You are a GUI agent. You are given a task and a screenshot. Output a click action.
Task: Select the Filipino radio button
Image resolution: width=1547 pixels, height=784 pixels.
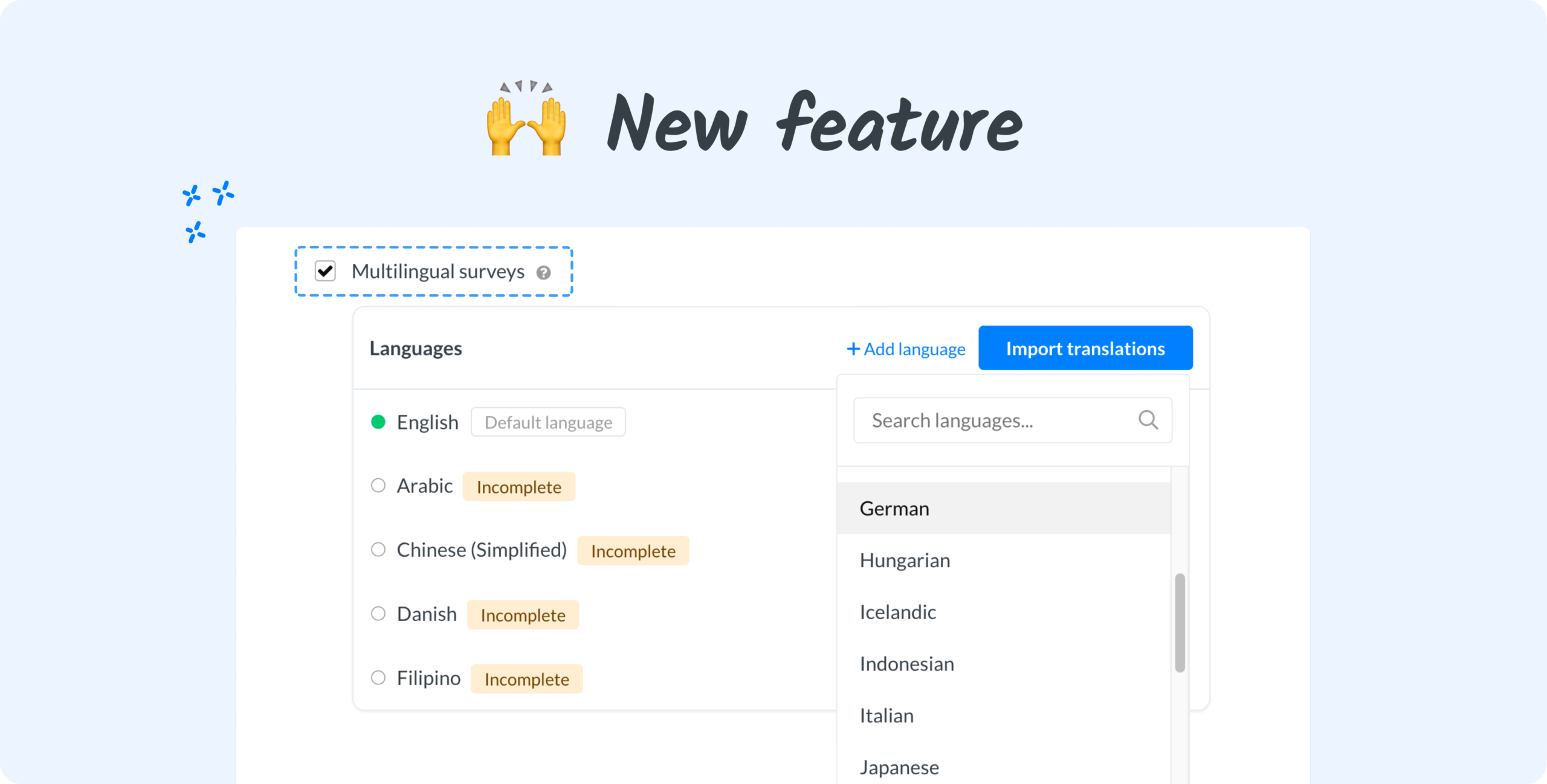click(x=378, y=678)
